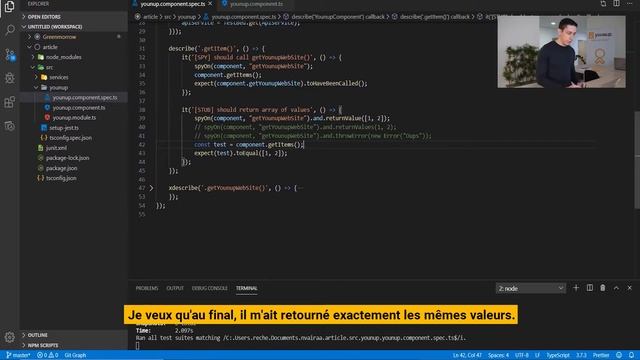Image resolution: width=640 pixels, height=360 pixels.
Task: Open the Source Control view
Action: [9, 54]
